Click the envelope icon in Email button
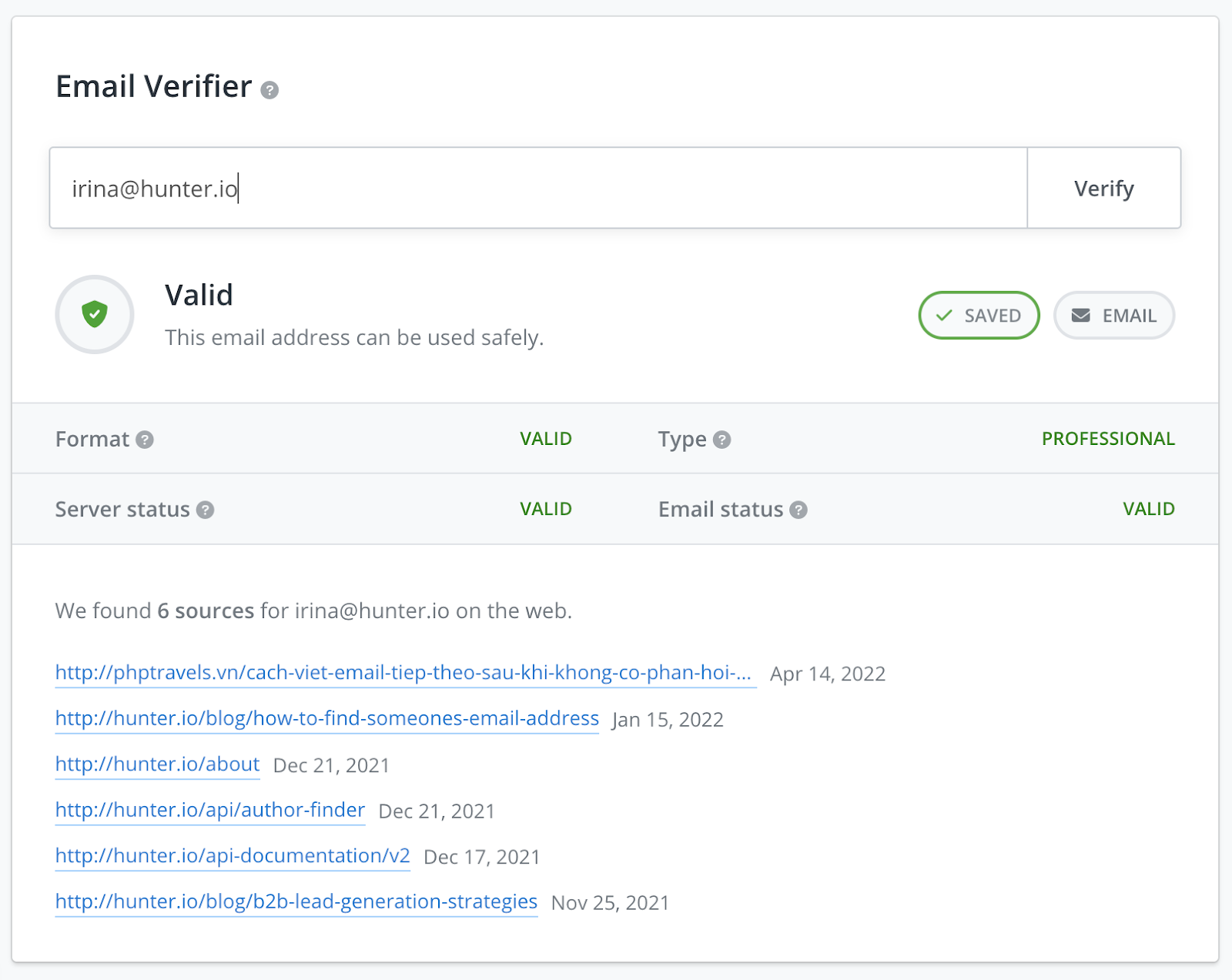 [1081, 316]
